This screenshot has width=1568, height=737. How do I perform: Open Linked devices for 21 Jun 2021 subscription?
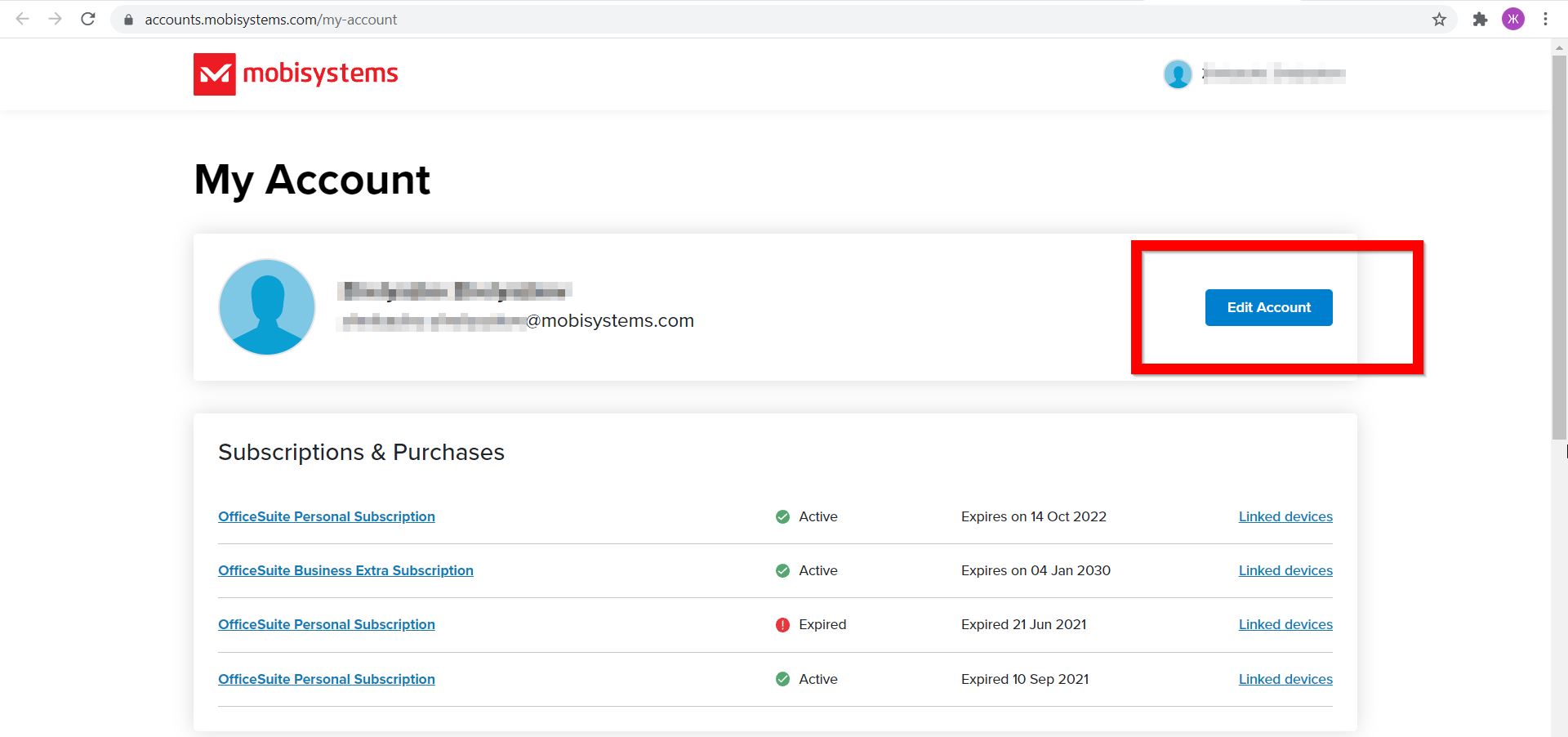1285,624
